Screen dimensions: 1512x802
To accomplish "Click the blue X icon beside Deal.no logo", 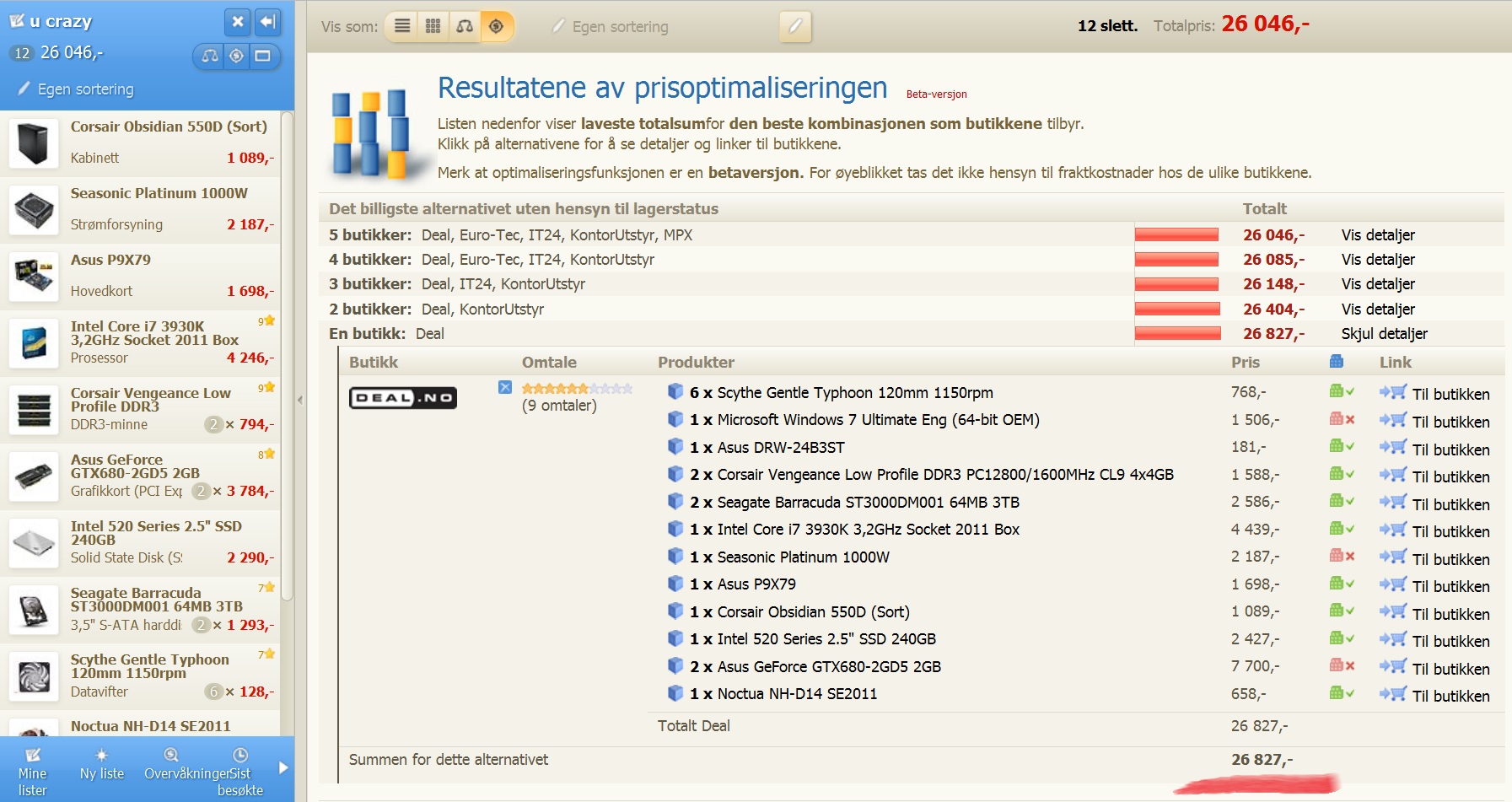I will (x=505, y=387).
